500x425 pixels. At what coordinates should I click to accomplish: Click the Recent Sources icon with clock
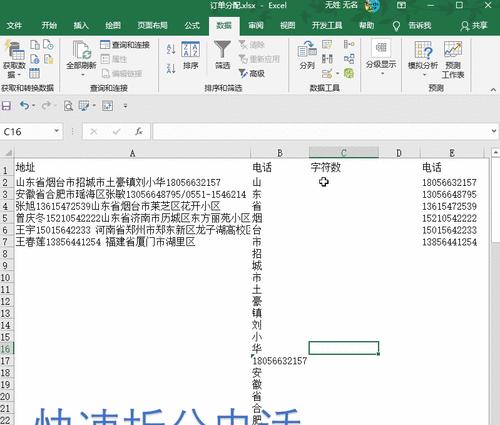[49, 45]
